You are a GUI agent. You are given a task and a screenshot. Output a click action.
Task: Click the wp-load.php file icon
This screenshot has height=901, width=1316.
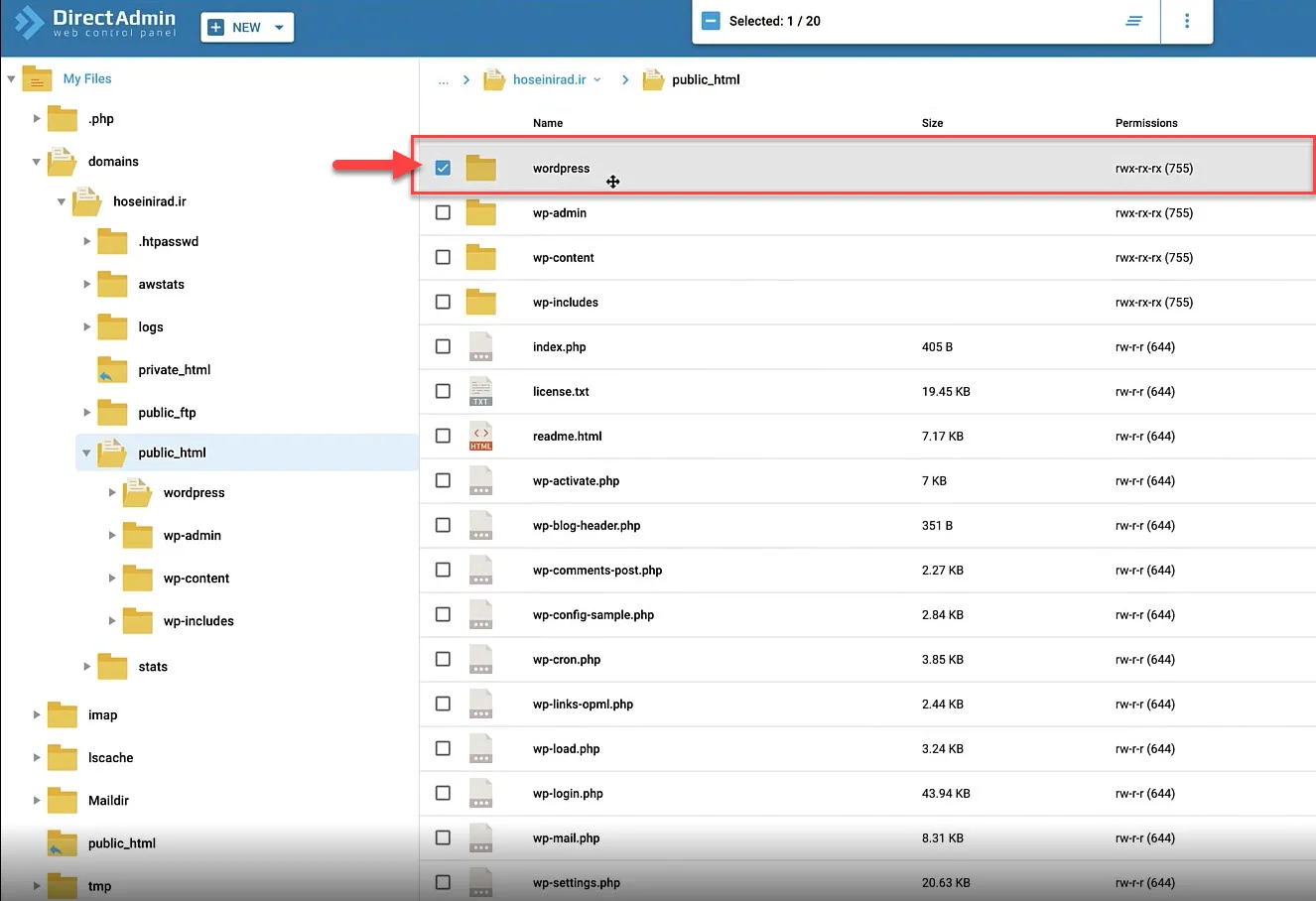pyautogui.click(x=480, y=748)
